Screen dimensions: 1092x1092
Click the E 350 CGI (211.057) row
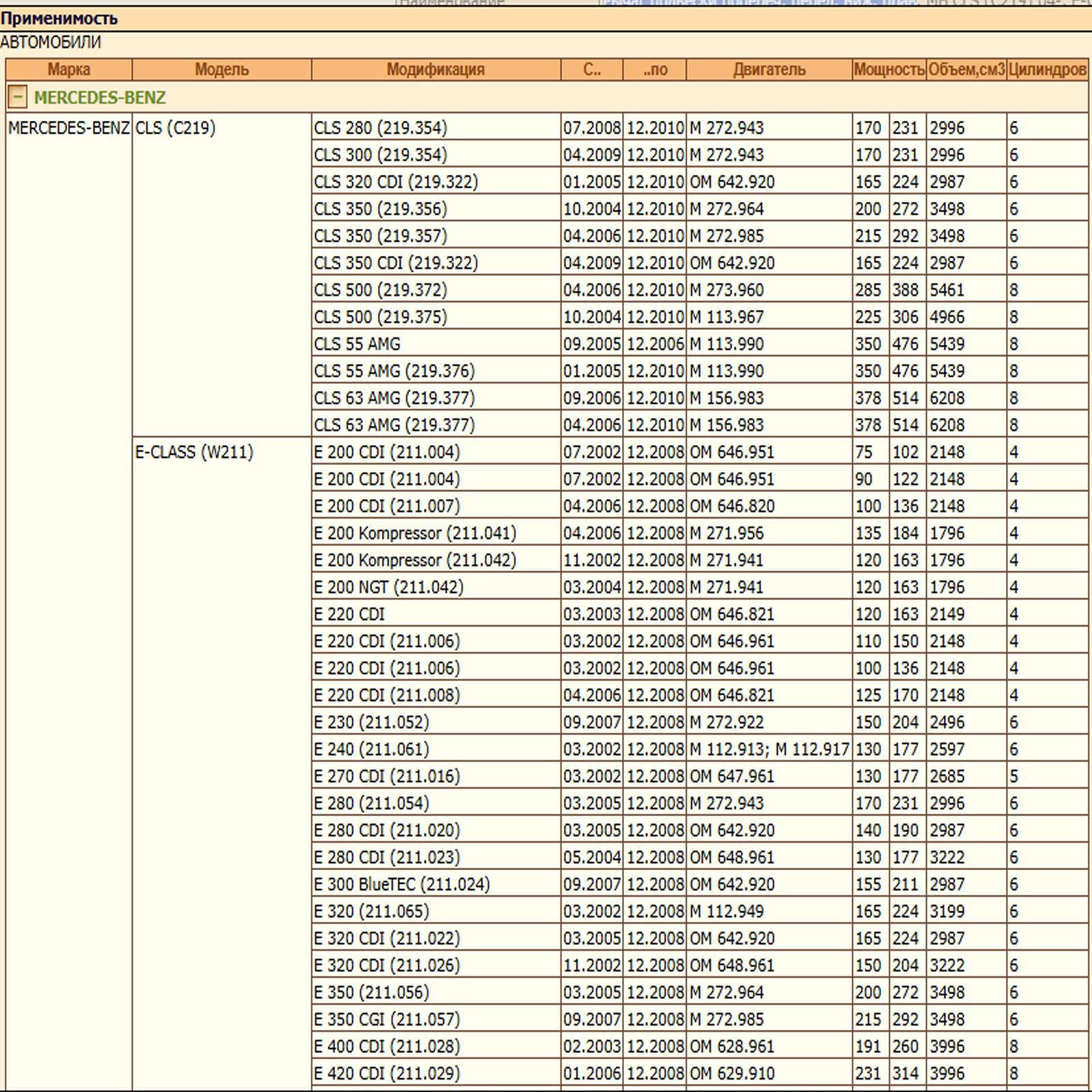(387, 1020)
